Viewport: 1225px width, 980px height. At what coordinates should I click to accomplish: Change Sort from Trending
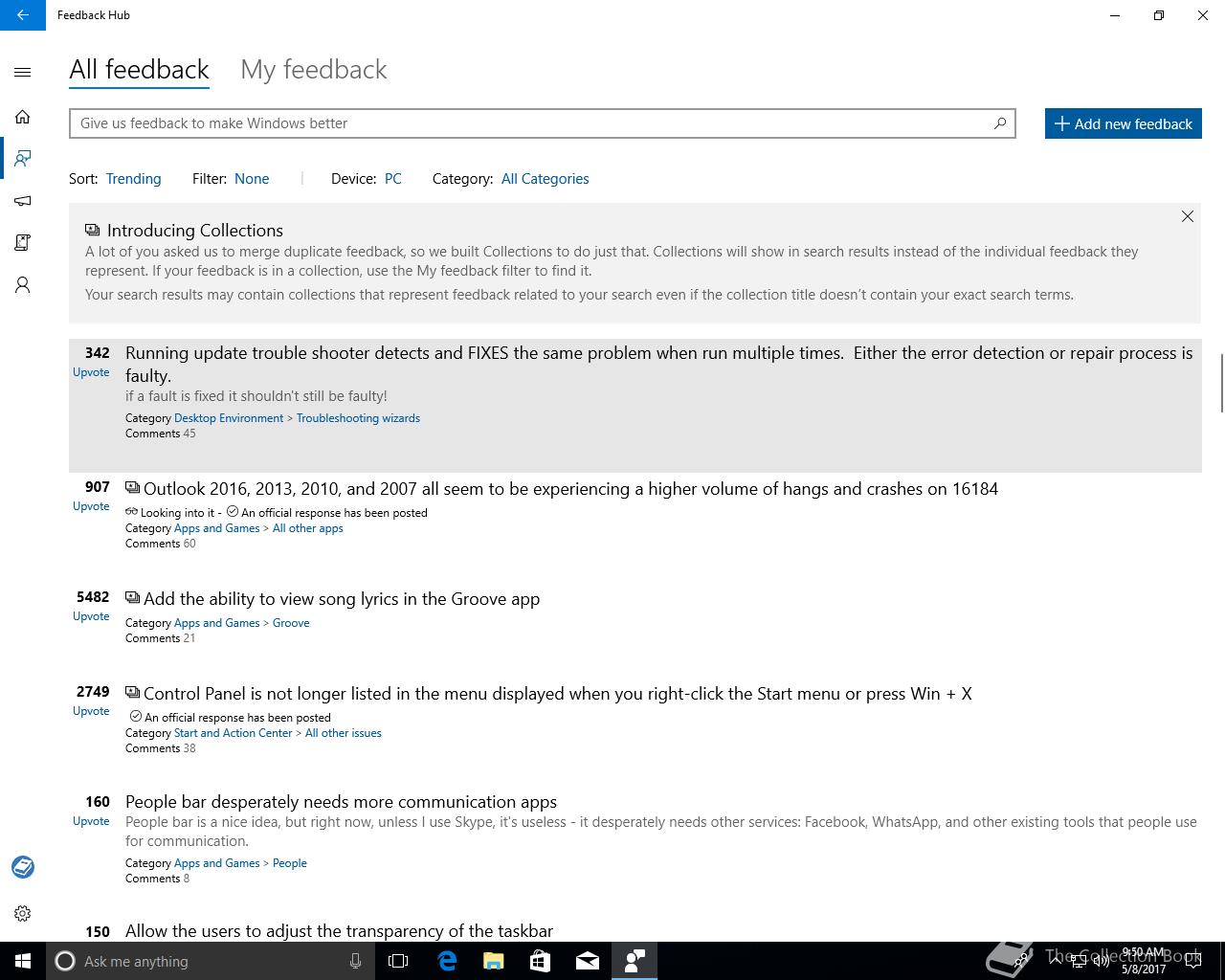133,179
